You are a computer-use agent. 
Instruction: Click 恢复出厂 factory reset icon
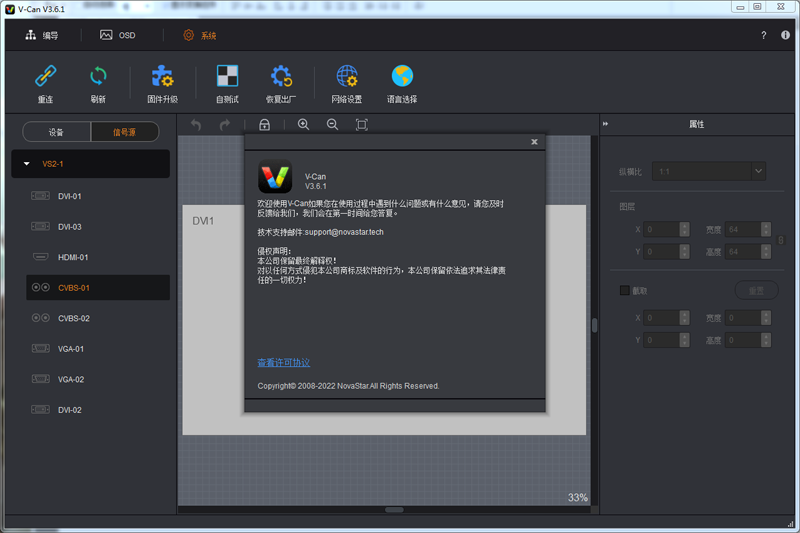click(281, 77)
